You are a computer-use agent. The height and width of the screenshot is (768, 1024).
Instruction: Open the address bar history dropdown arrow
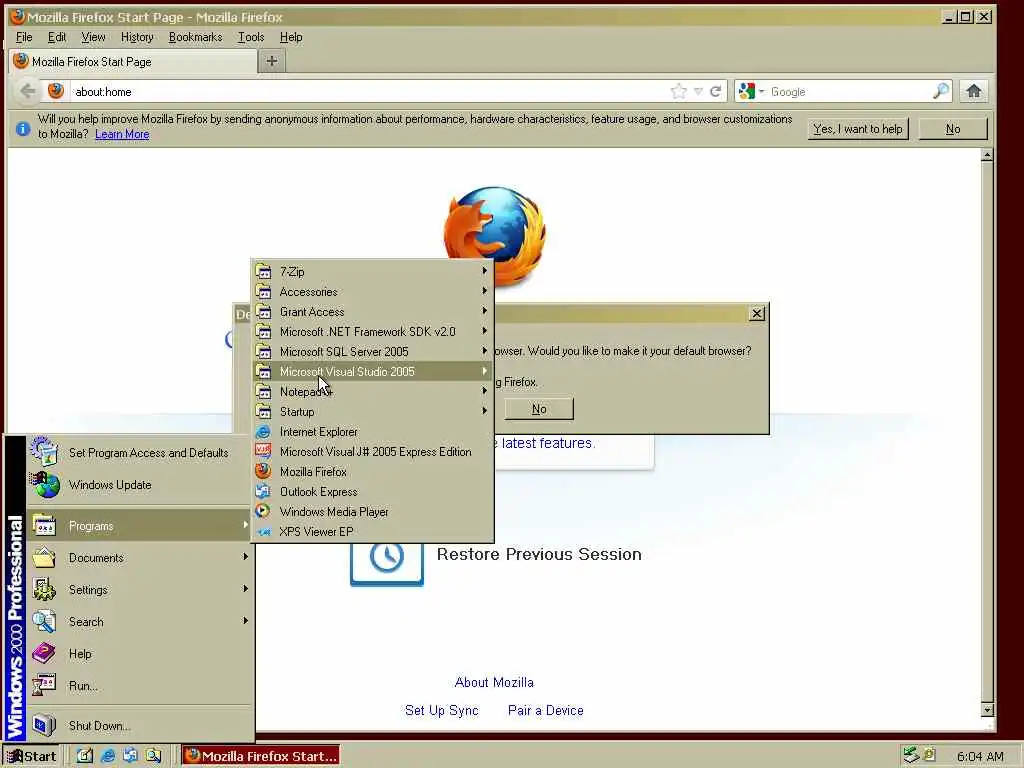pyautogui.click(x=698, y=91)
